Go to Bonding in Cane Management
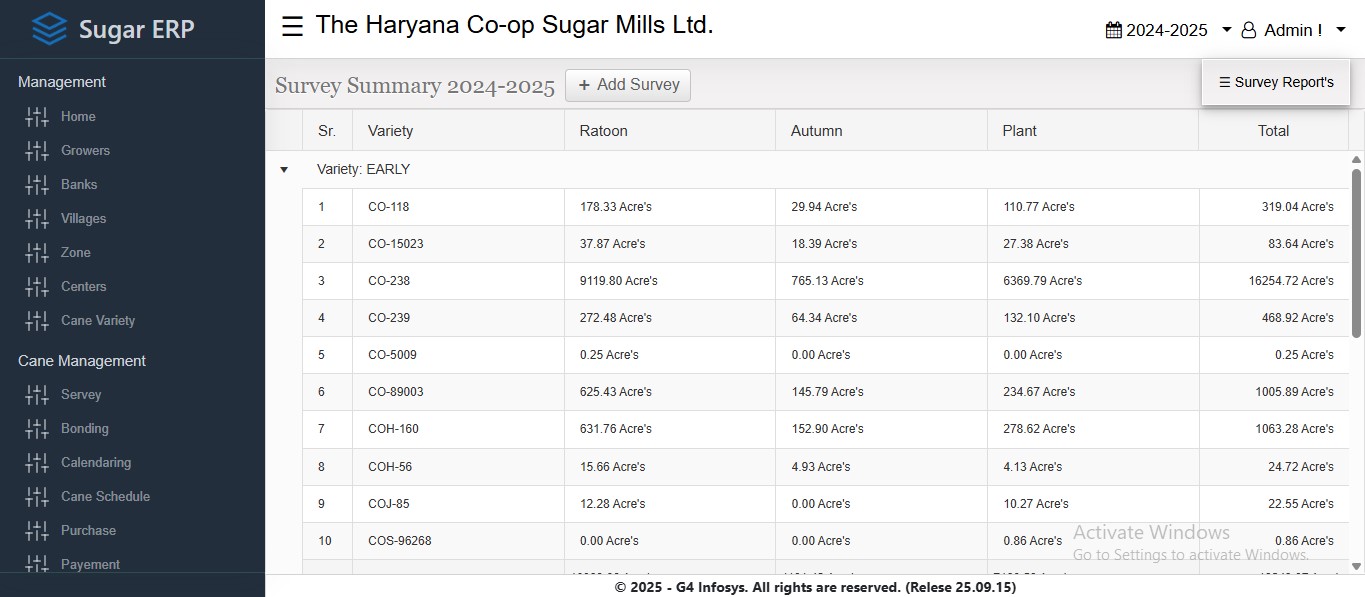Screen dimensions: 1365x597 84,429
